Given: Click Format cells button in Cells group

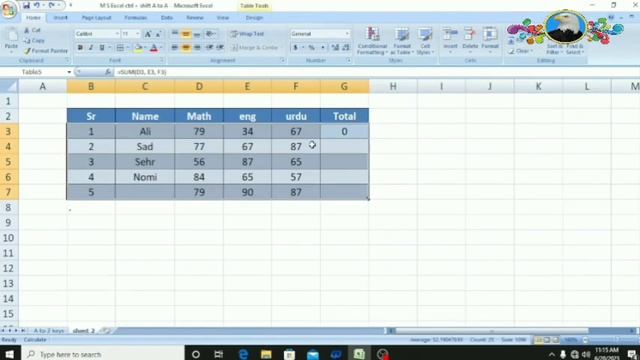Looking at the screenshot, I should tap(490, 39).
